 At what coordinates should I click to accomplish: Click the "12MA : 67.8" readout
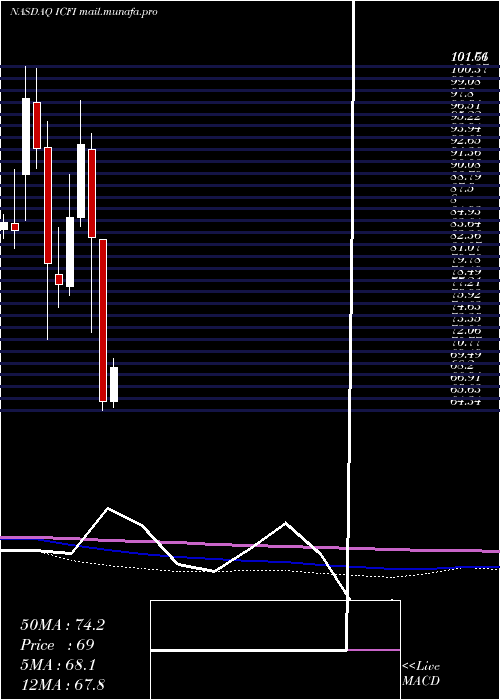point(62,684)
